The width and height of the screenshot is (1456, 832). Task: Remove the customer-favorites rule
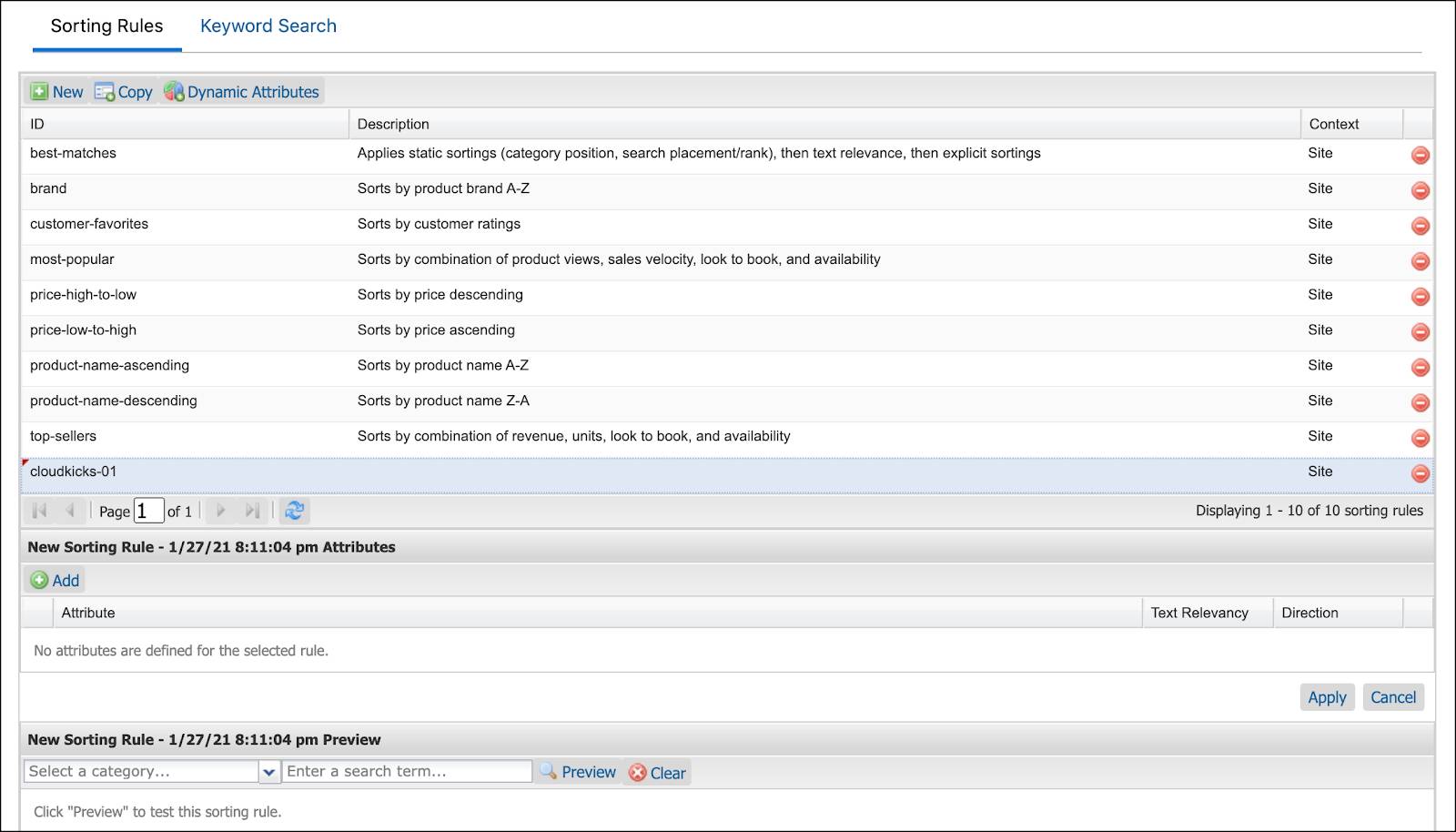1420,226
